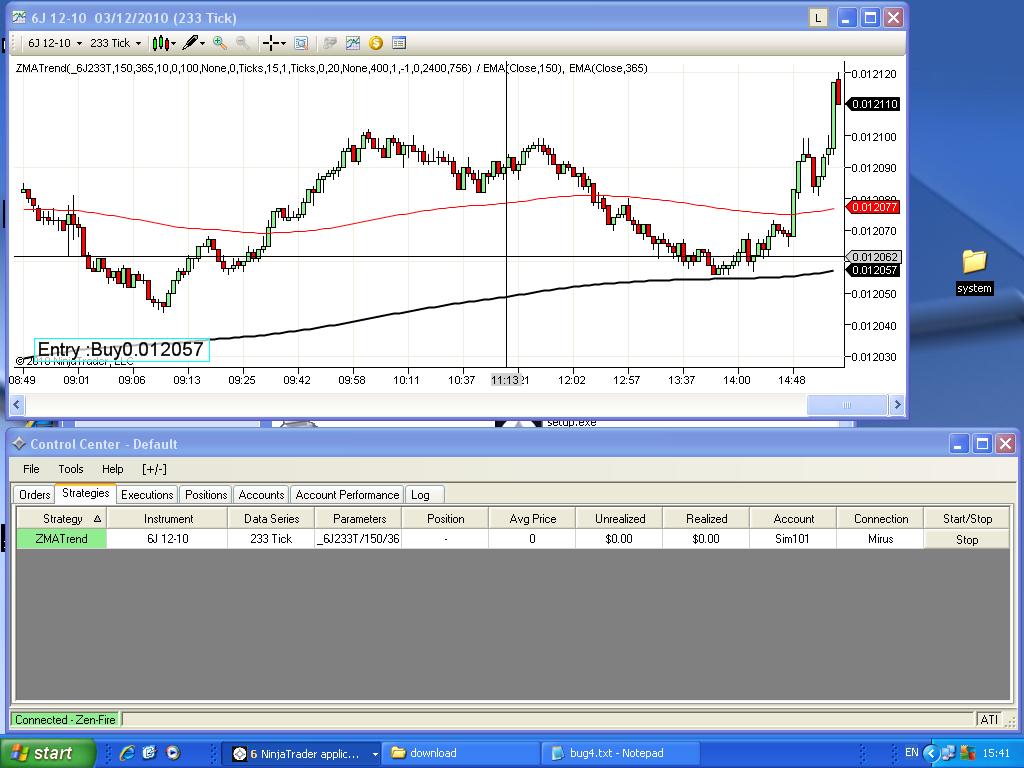Open the system folder on desktop
This screenshot has width=1024, height=768.
click(974, 271)
